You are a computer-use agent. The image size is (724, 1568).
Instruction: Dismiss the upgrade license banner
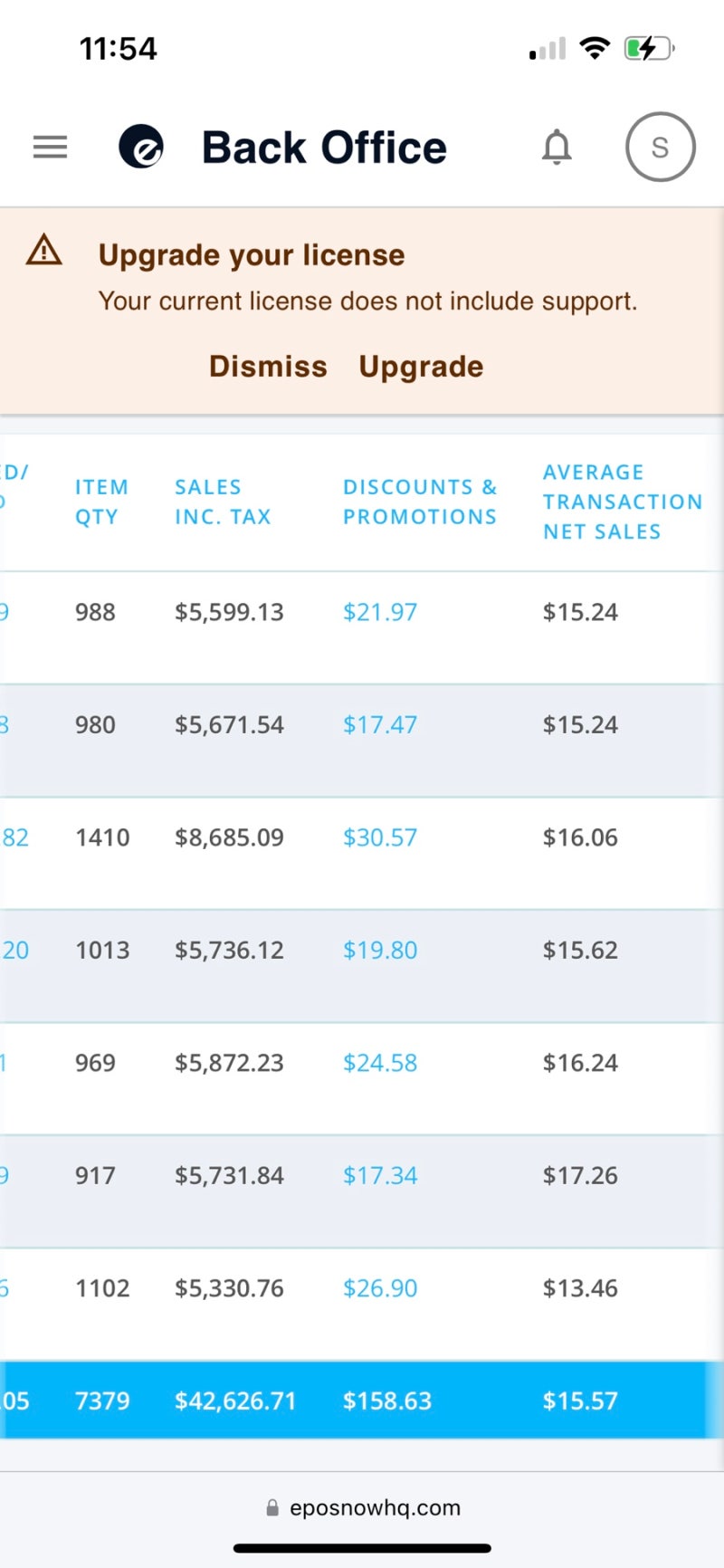(x=268, y=367)
